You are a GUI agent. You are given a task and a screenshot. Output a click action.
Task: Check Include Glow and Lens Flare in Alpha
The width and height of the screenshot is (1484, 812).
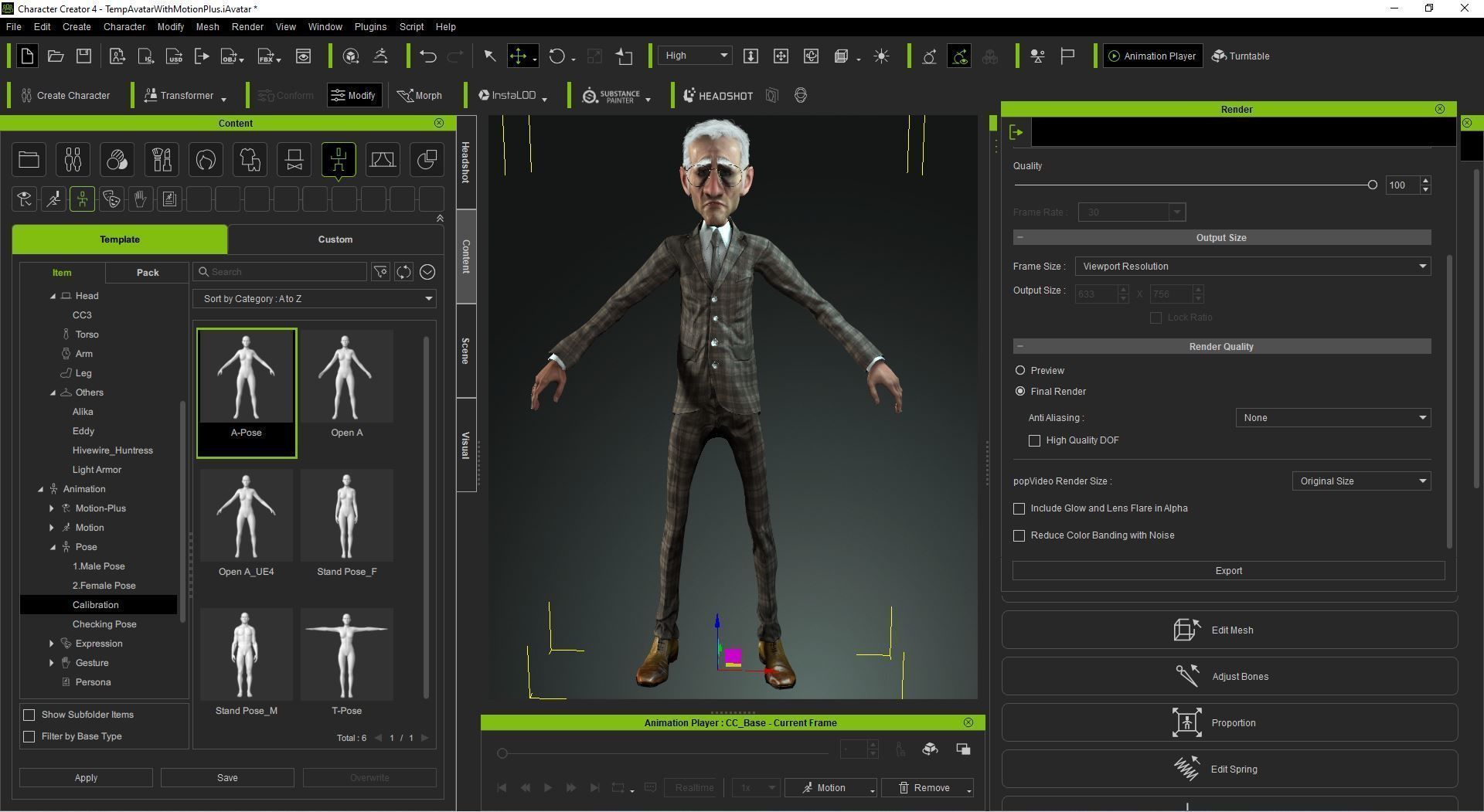tap(1019, 508)
